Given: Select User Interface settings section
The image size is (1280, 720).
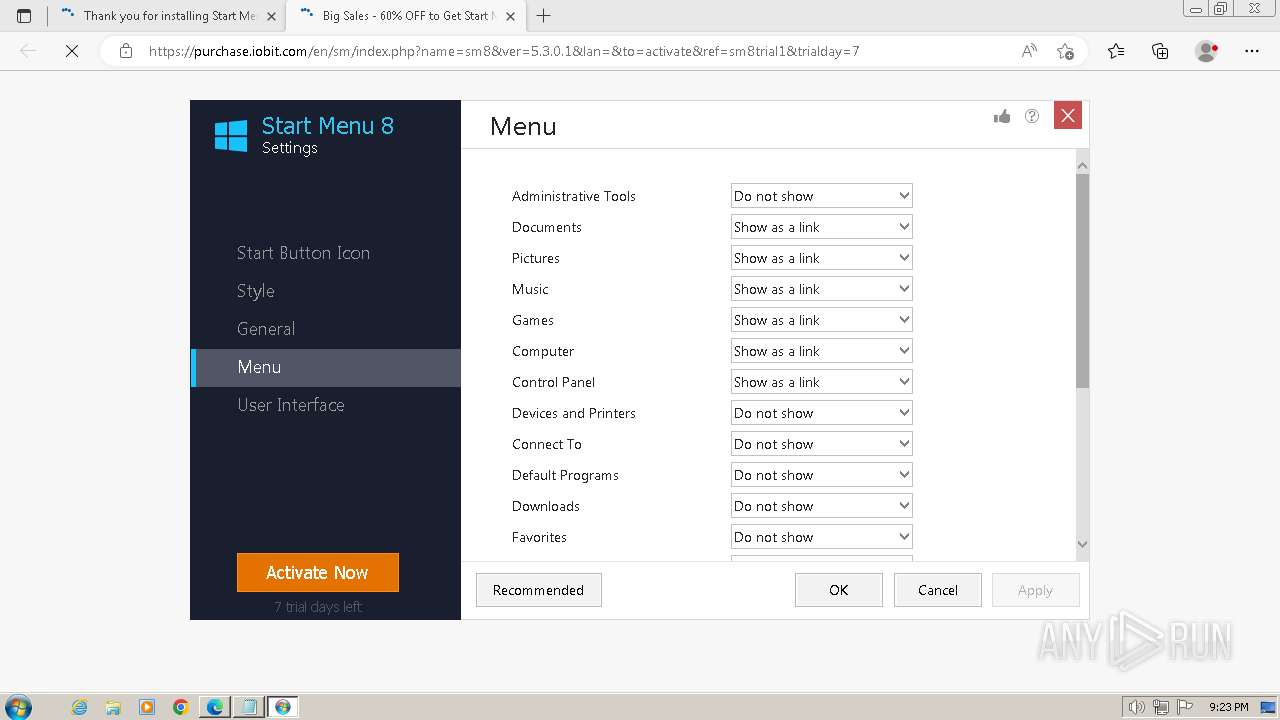Looking at the screenshot, I should pyautogui.click(x=326, y=405).
